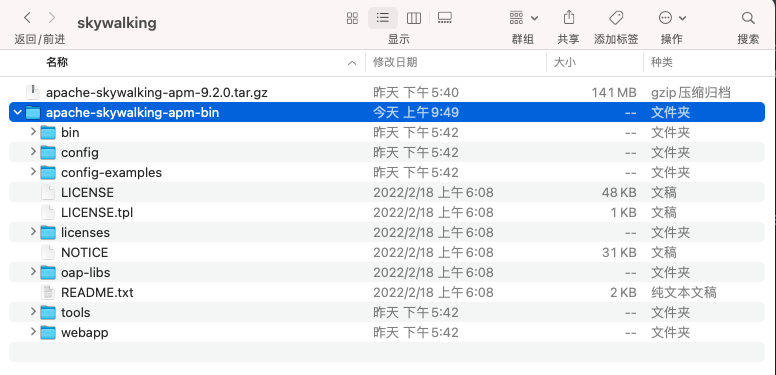
Task: Open the Actions (操作) ellipsis menu
Action: [672, 18]
